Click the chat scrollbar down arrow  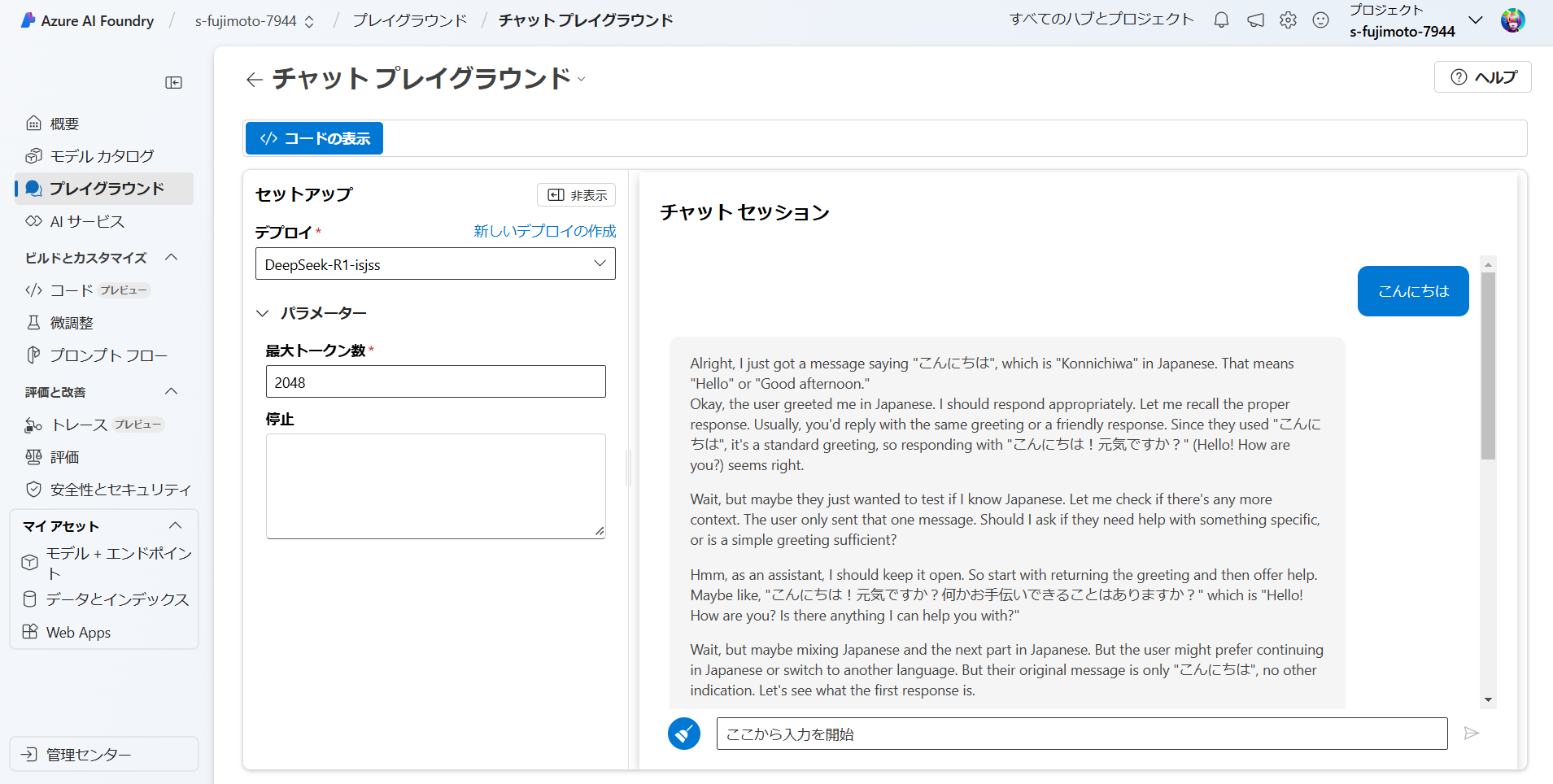point(1488,700)
